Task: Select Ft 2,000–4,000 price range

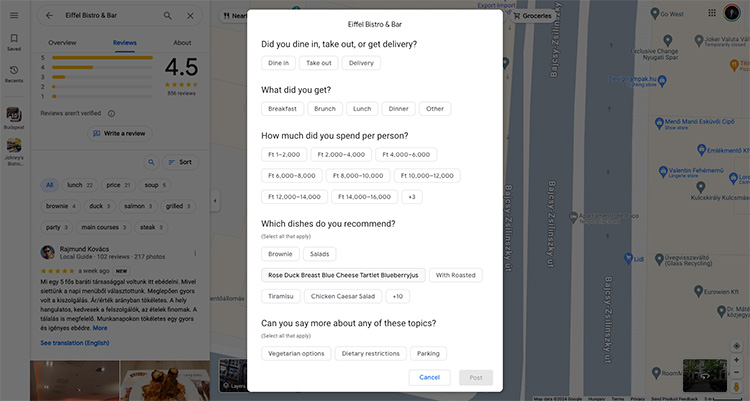Action: click(x=341, y=155)
